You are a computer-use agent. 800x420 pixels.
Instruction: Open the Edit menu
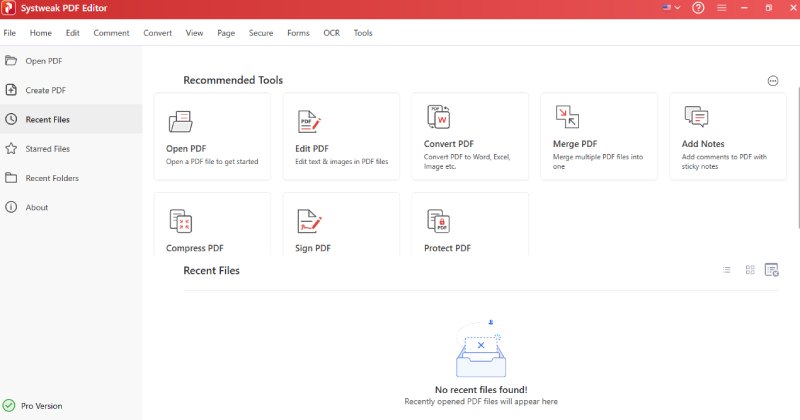pos(72,33)
